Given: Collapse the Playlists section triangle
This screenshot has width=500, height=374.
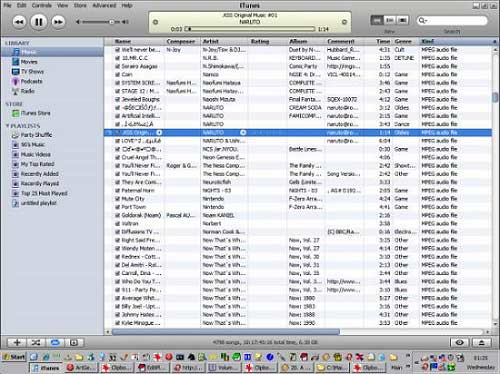Looking at the screenshot, I should tap(7, 126).
